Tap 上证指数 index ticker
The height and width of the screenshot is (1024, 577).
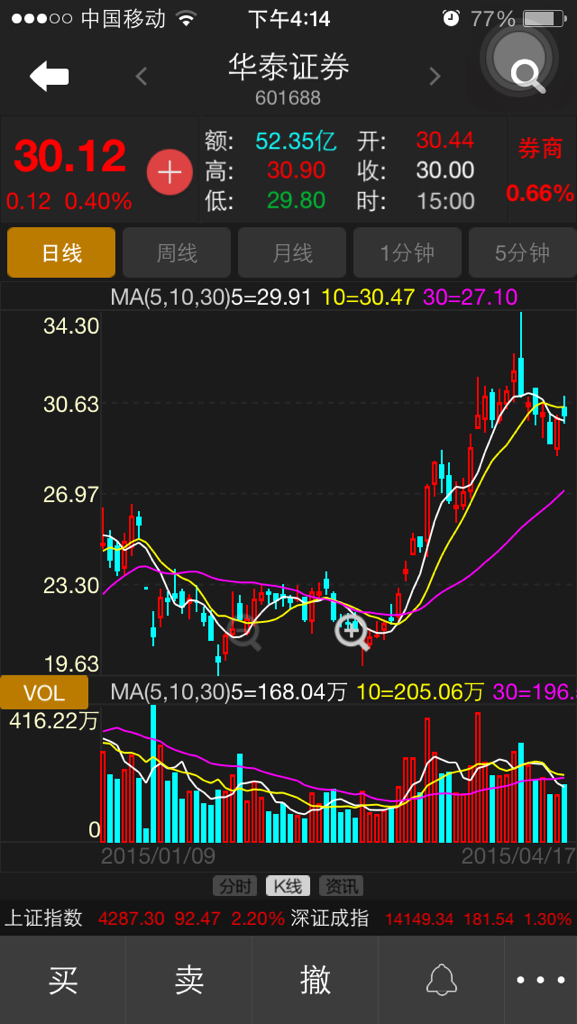pos(44,918)
